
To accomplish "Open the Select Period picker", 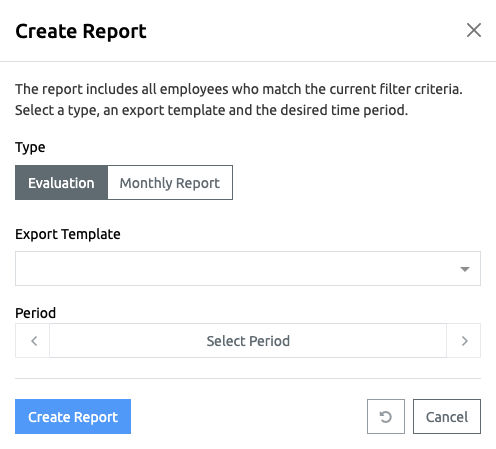I will pos(248,340).
